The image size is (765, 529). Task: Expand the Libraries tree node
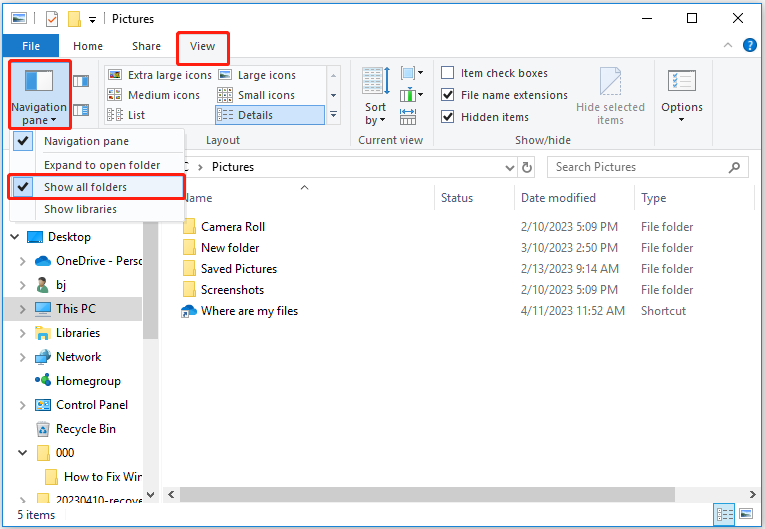pos(22,333)
